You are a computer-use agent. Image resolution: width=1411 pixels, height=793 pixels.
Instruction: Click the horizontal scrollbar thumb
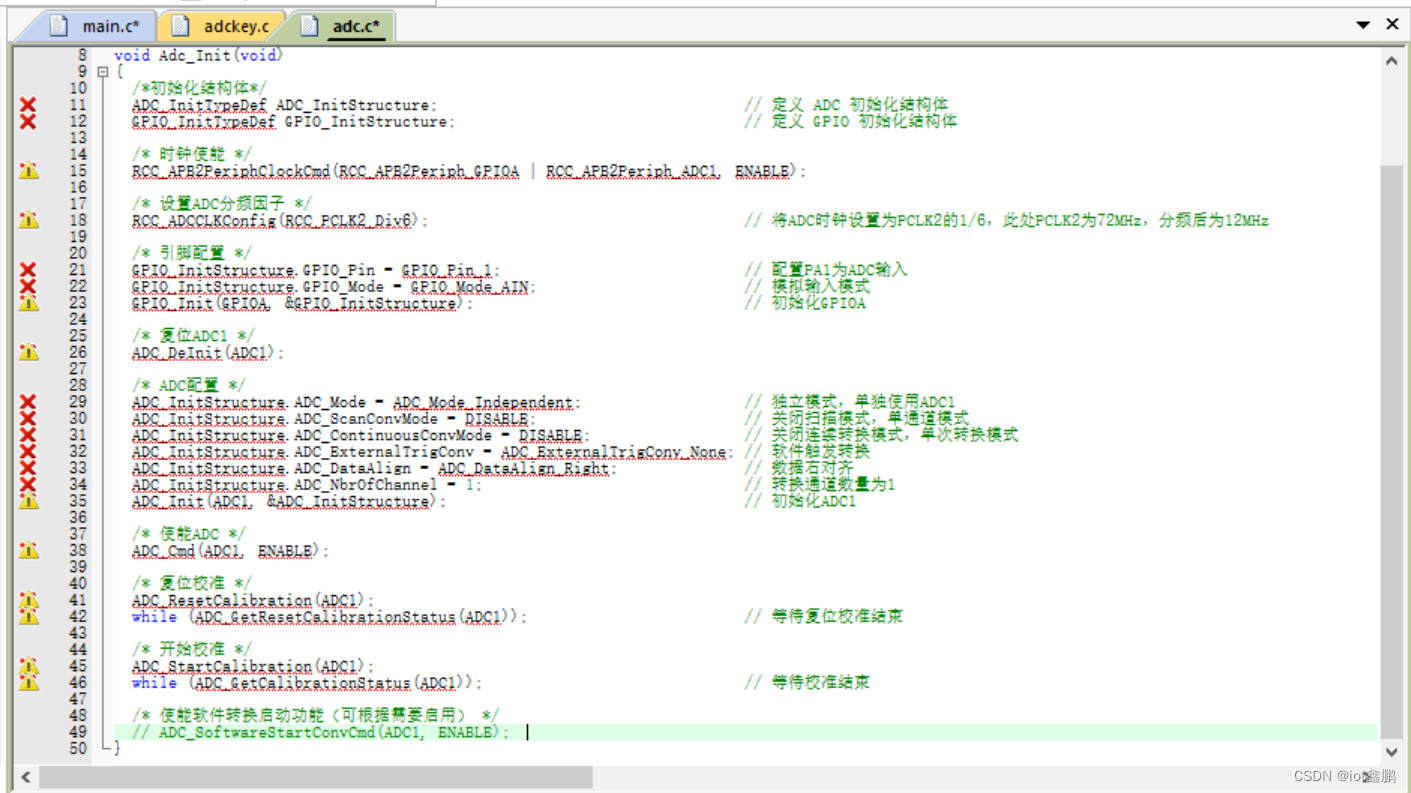pos(315,777)
